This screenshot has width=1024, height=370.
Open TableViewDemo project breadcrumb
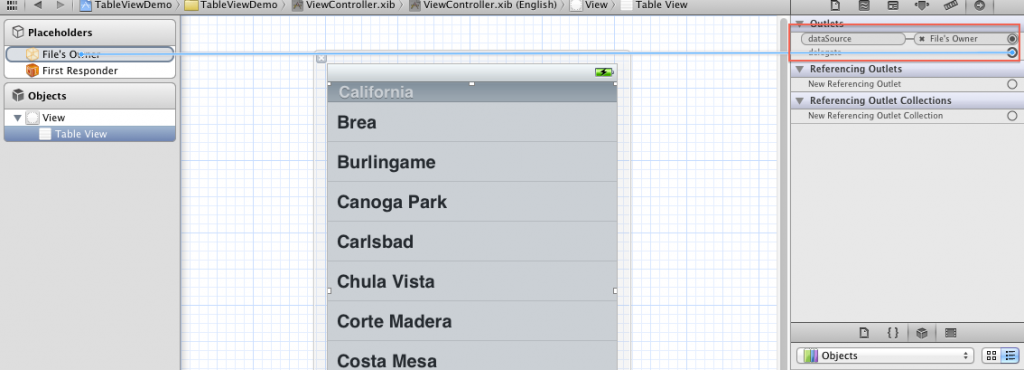pos(127,5)
